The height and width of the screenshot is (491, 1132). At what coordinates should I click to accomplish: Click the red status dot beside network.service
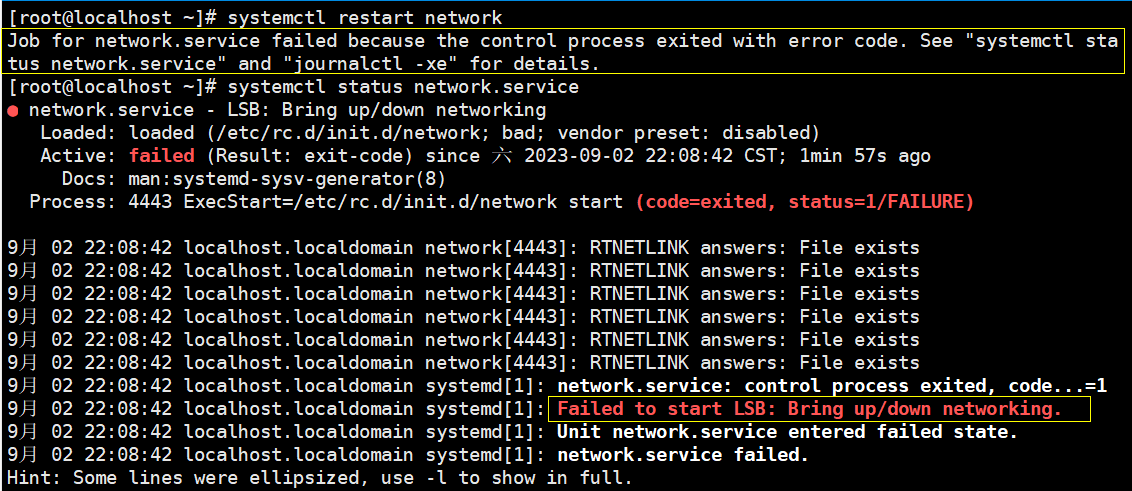12,111
